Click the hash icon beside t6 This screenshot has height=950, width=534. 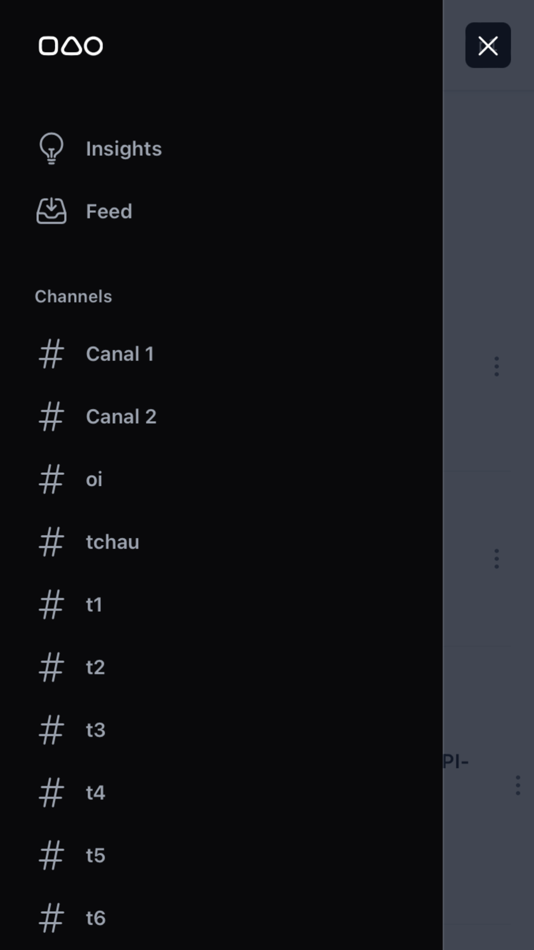52,918
